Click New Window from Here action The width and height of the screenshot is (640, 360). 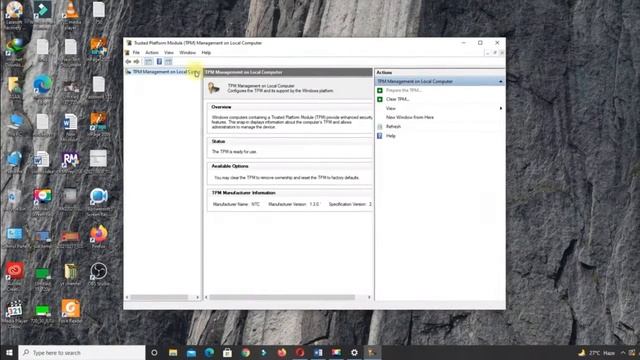[x=410, y=118]
